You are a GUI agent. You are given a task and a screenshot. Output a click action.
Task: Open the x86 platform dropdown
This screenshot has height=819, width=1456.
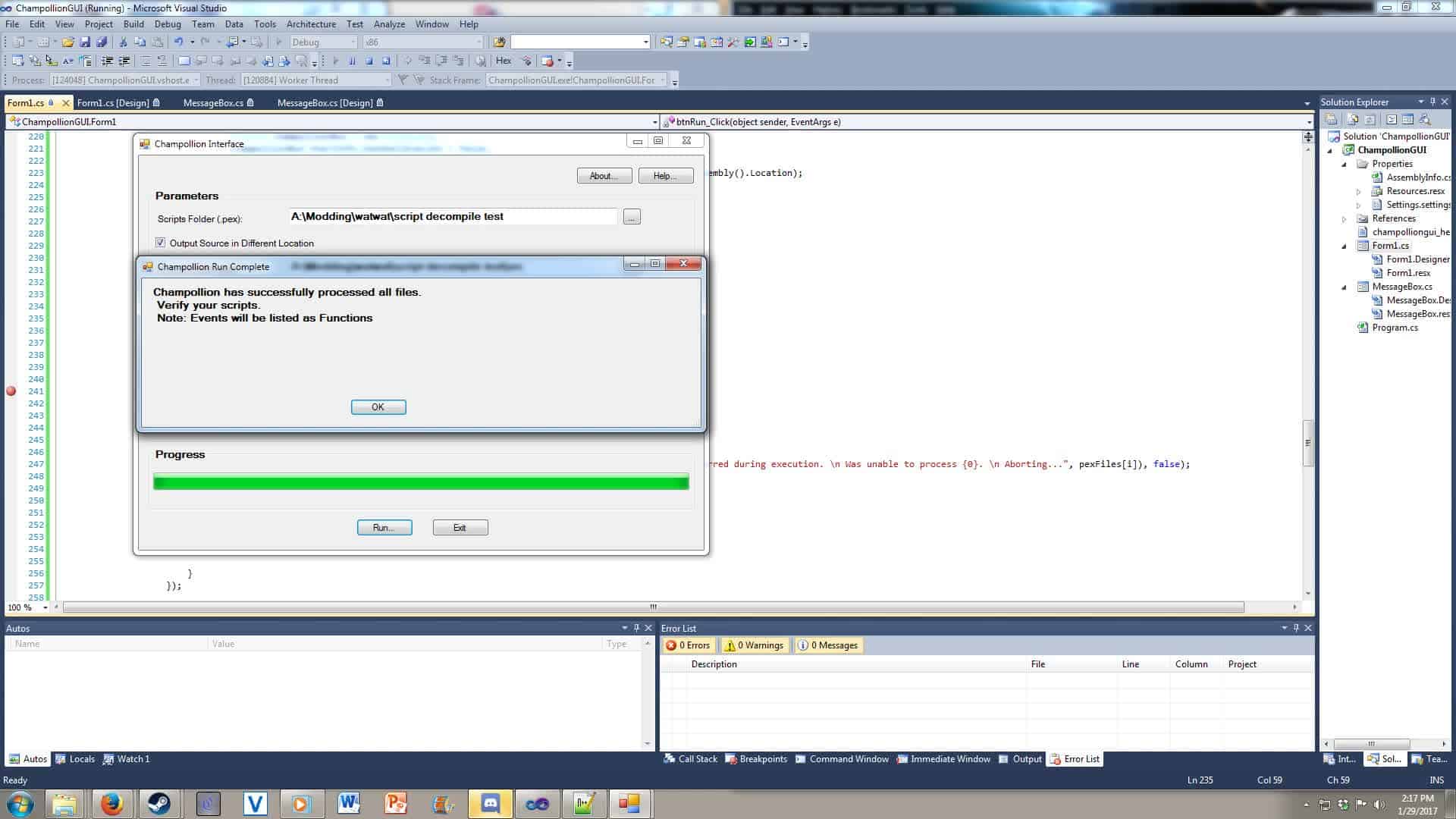coord(422,42)
